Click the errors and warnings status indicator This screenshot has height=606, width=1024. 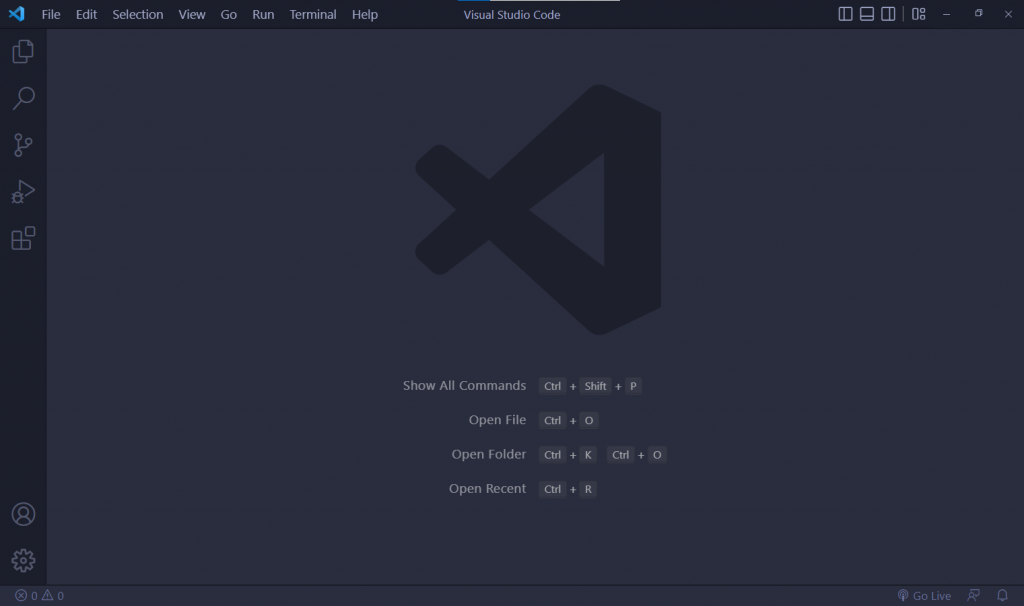pyautogui.click(x=40, y=596)
